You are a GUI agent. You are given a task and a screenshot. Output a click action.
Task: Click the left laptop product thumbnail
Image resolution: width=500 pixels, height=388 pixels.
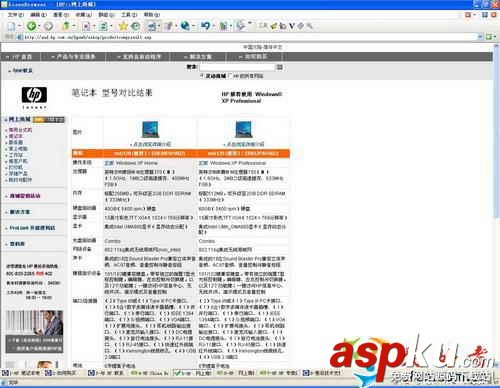pyautogui.click(x=150, y=129)
